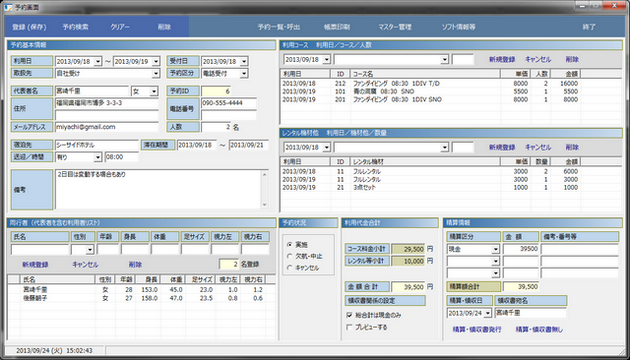Open the 受付日 date dropdown
630x360 pixels.
(x=243, y=61)
